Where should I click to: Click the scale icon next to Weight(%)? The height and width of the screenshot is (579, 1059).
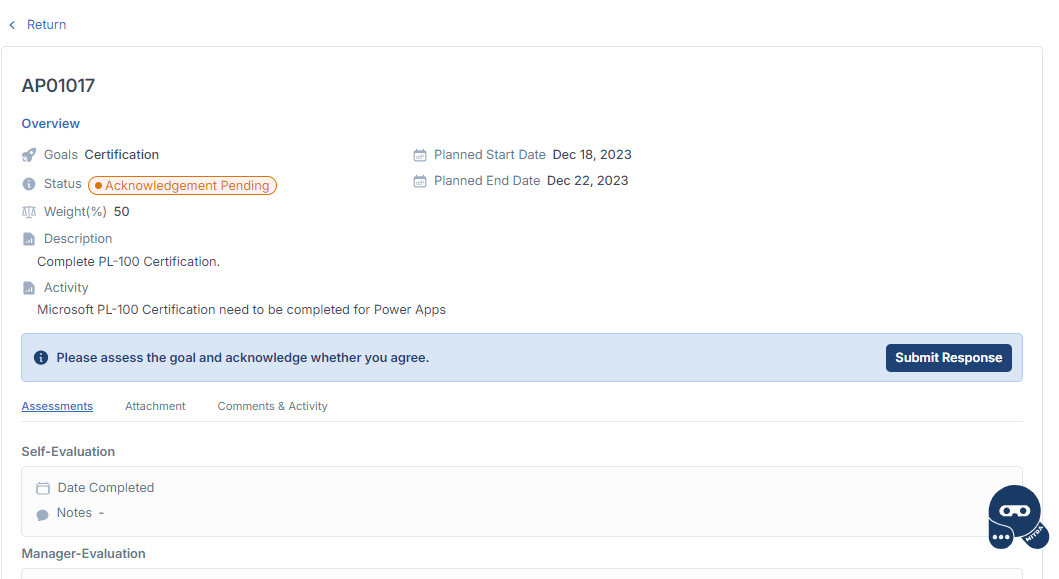point(29,212)
